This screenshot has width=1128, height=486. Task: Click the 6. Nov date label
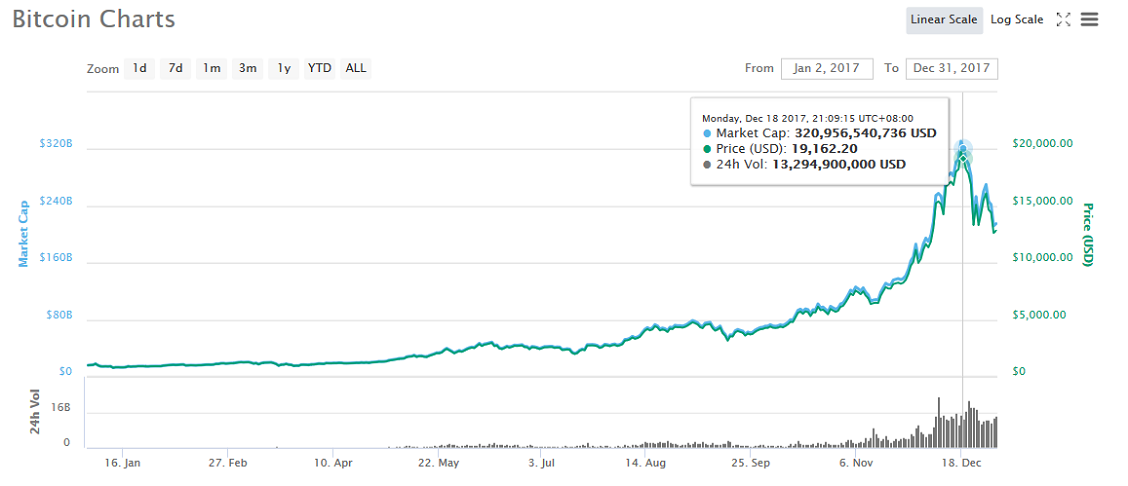click(x=854, y=464)
